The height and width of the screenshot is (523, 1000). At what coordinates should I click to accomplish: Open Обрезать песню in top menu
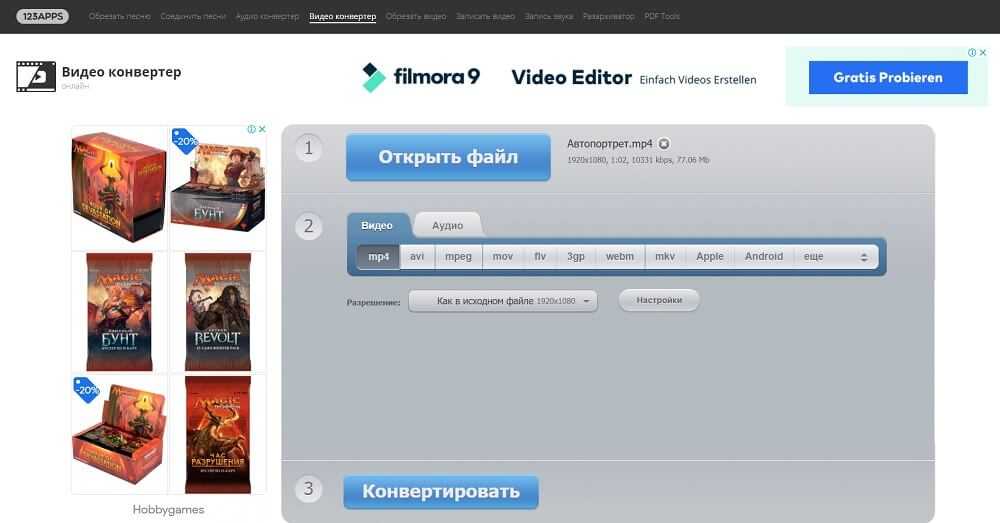[119, 17]
